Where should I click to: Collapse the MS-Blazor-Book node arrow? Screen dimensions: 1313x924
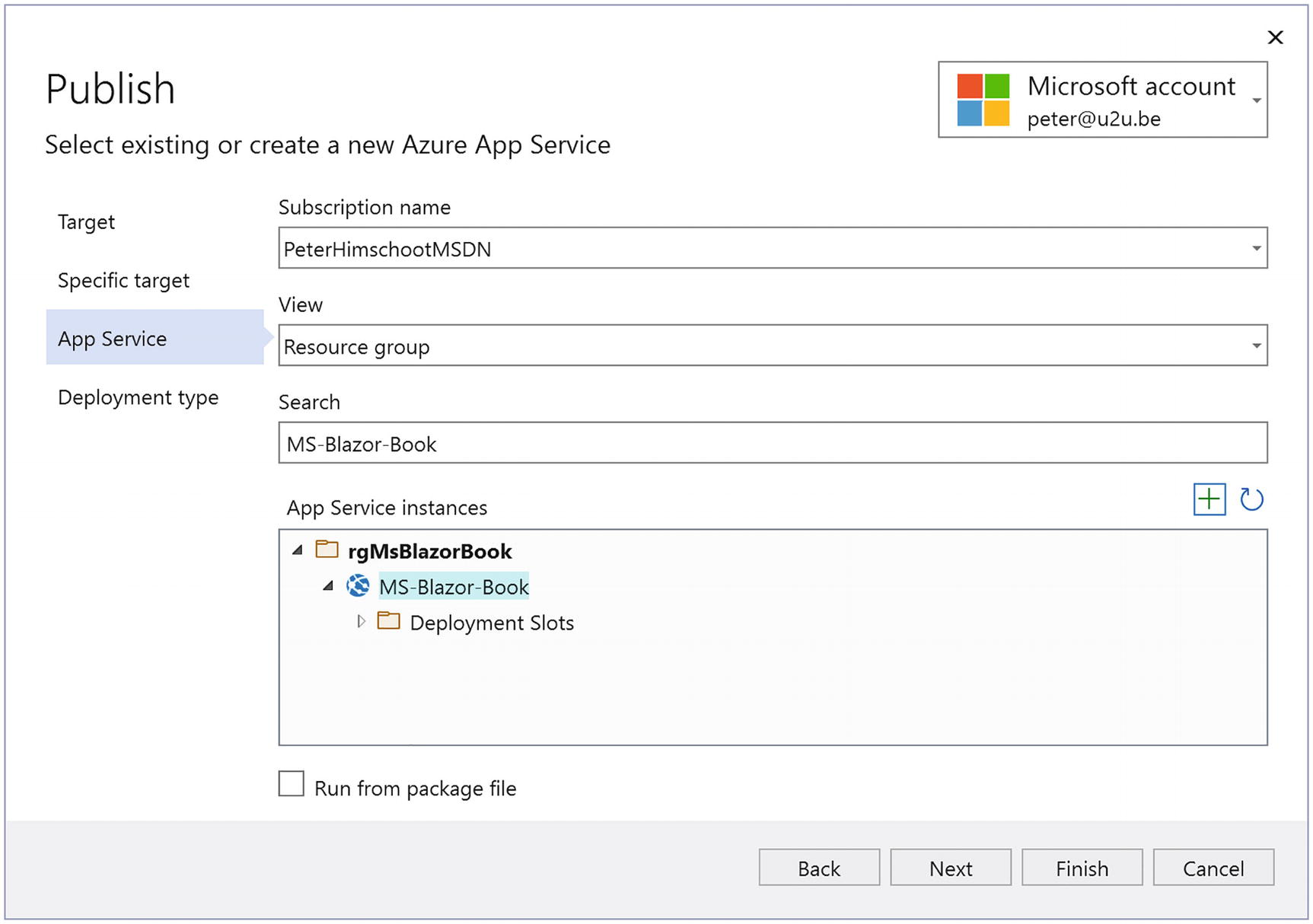coord(328,586)
